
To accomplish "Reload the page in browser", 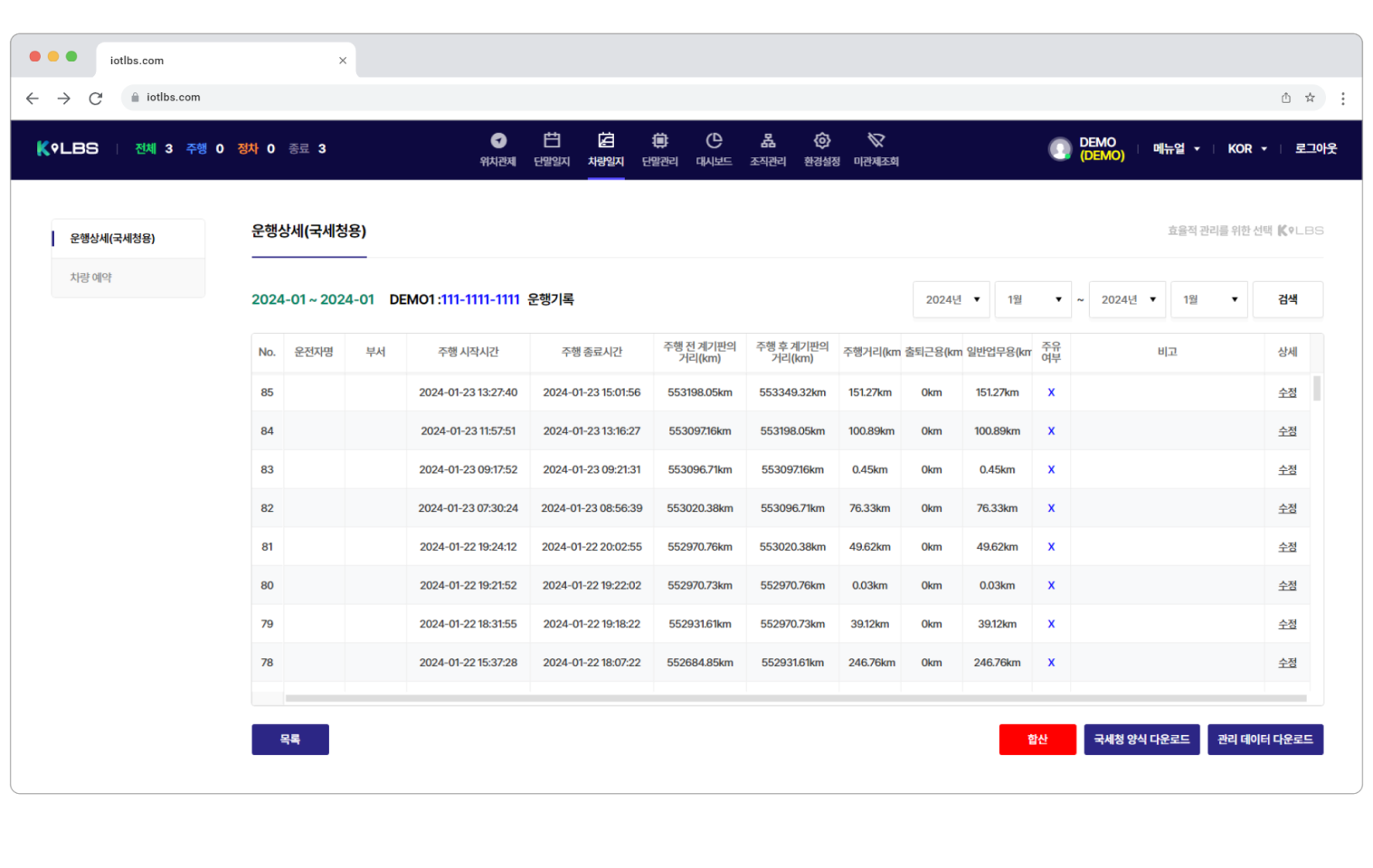I will pos(96,99).
